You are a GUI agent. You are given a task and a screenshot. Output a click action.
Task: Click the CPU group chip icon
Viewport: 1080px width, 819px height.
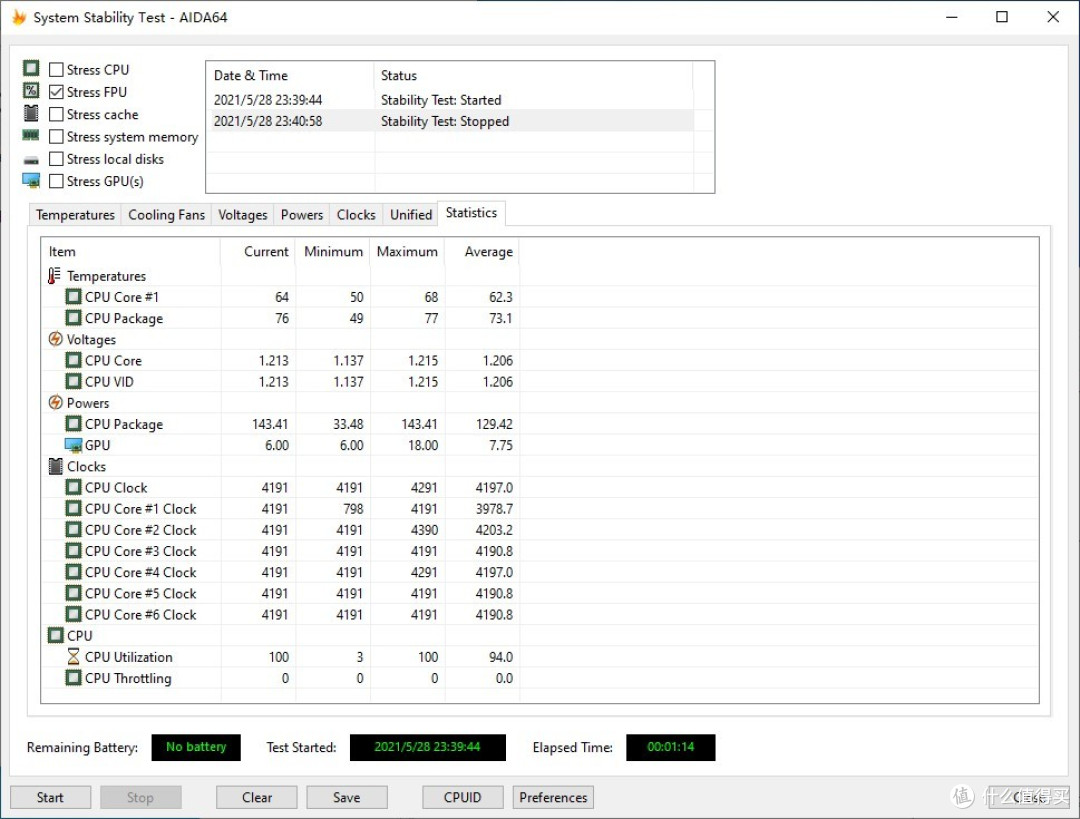coord(56,635)
